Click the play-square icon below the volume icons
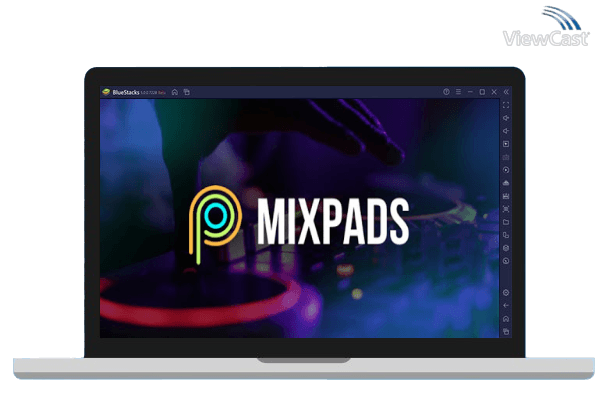The height and width of the screenshot is (414, 602). click(x=506, y=144)
